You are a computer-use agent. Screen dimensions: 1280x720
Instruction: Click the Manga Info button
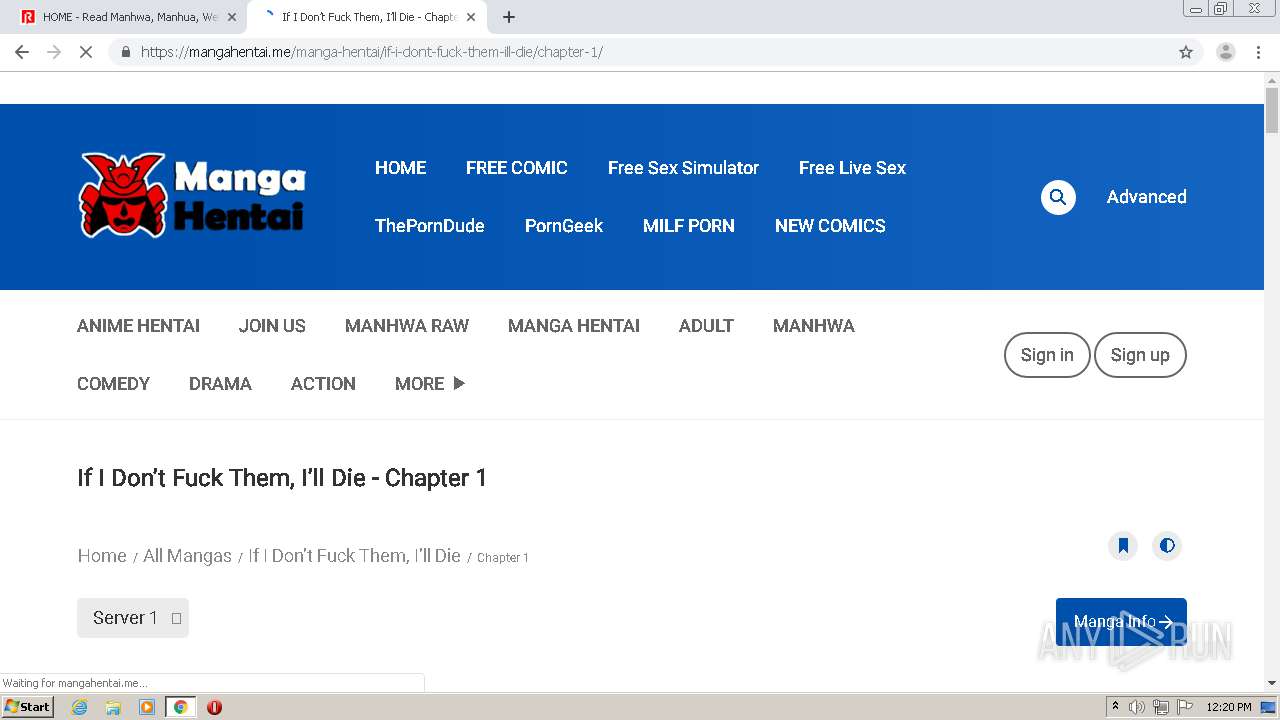point(1121,621)
